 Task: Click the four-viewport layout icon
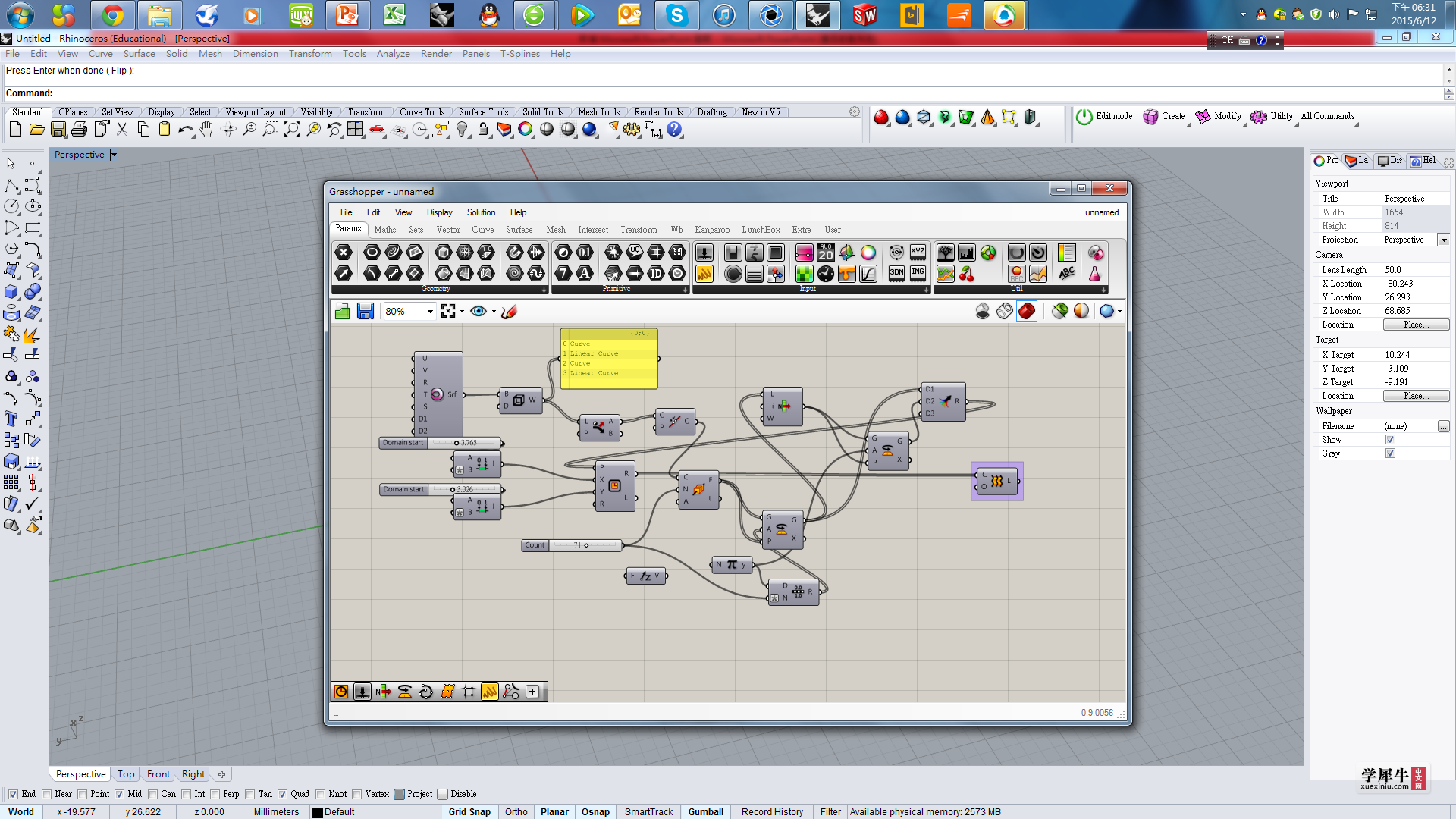(x=356, y=130)
